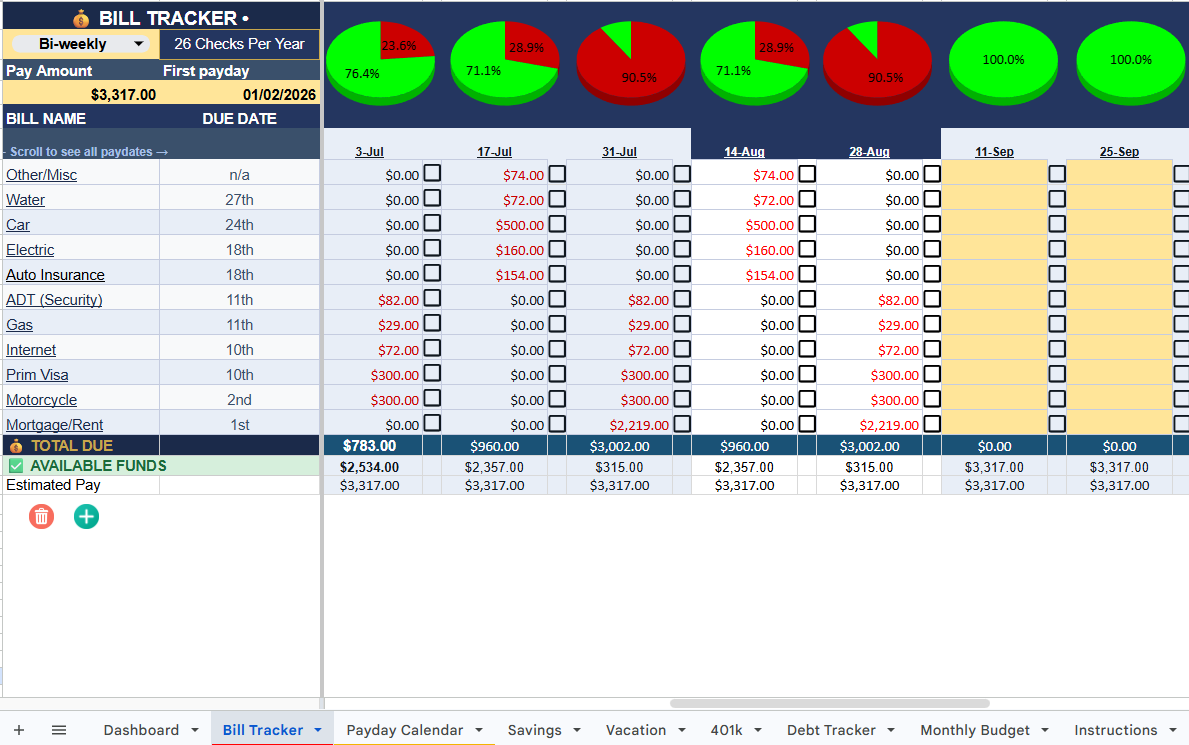1189x745 pixels.
Task: Click the green plus add-bill icon
Action: tap(86, 517)
